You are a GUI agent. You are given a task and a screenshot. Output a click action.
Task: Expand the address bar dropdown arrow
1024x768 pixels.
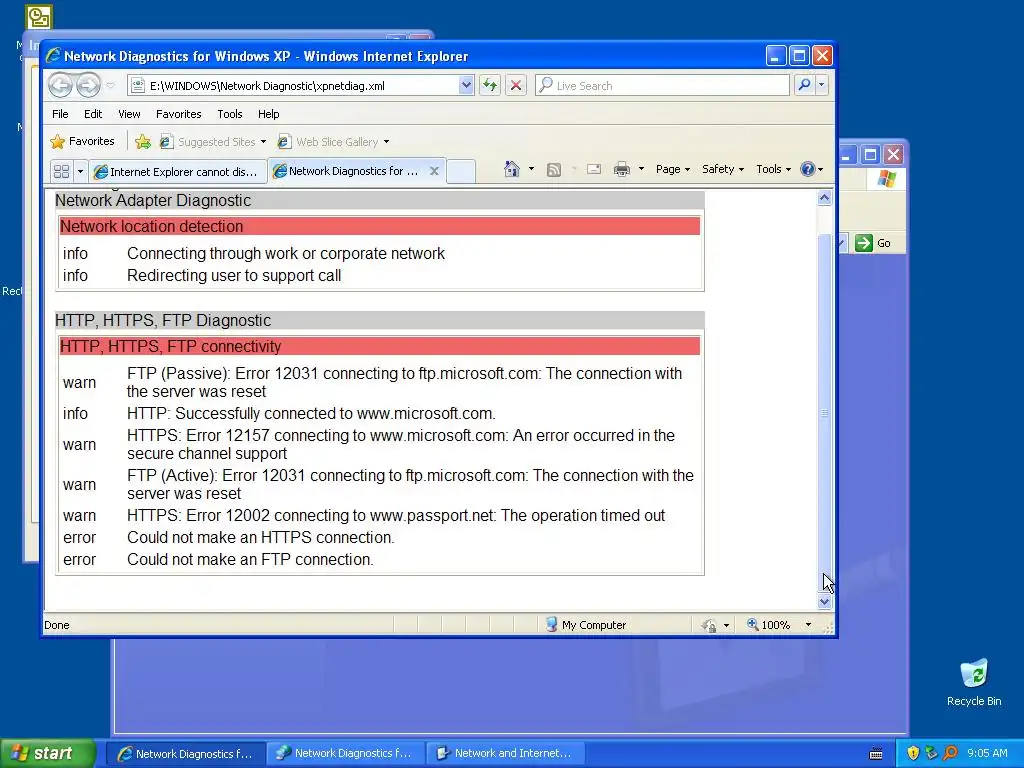pos(466,86)
